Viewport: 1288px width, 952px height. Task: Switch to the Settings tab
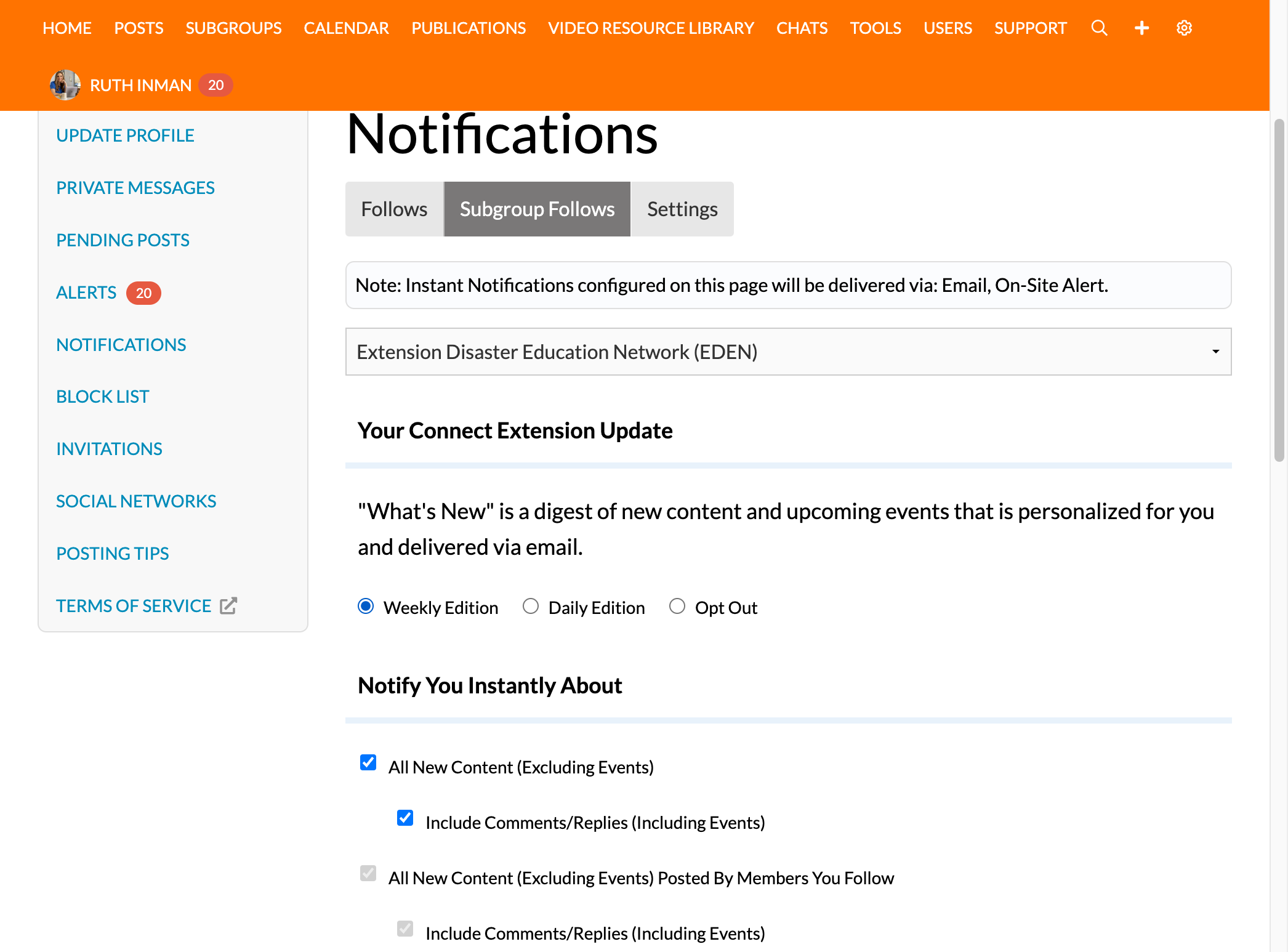click(682, 209)
